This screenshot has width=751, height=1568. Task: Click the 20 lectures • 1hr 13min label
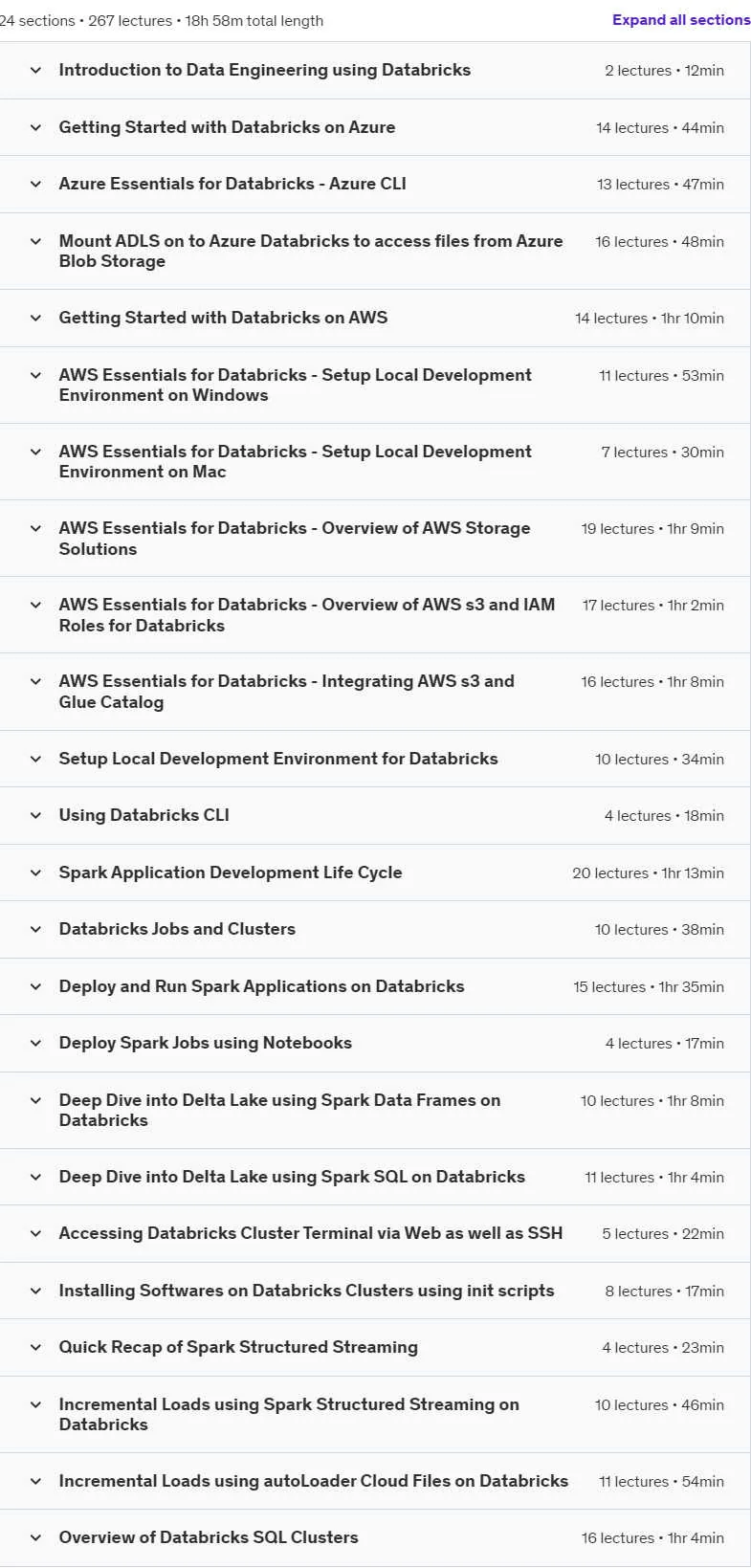(x=648, y=873)
